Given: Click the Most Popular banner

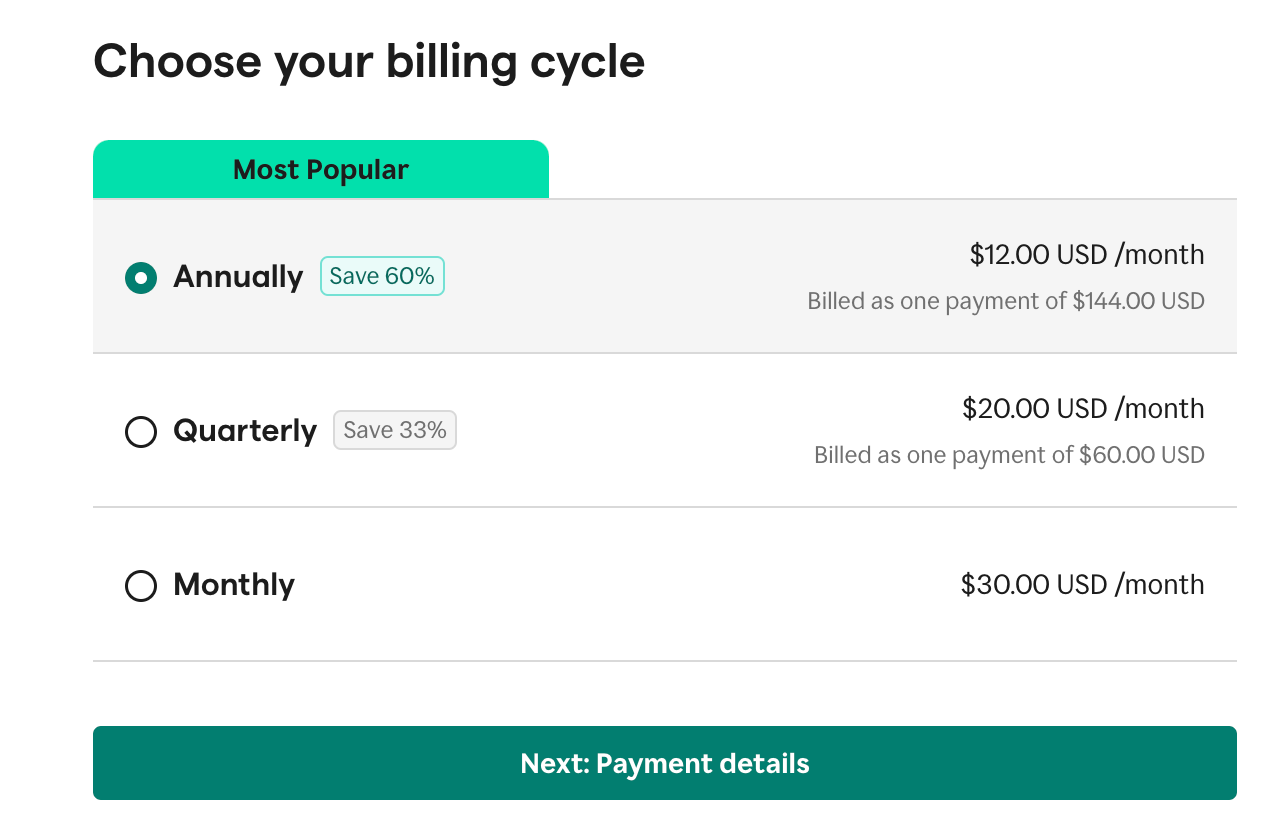Looking at the screenshot, I should (x=320, y=169).
